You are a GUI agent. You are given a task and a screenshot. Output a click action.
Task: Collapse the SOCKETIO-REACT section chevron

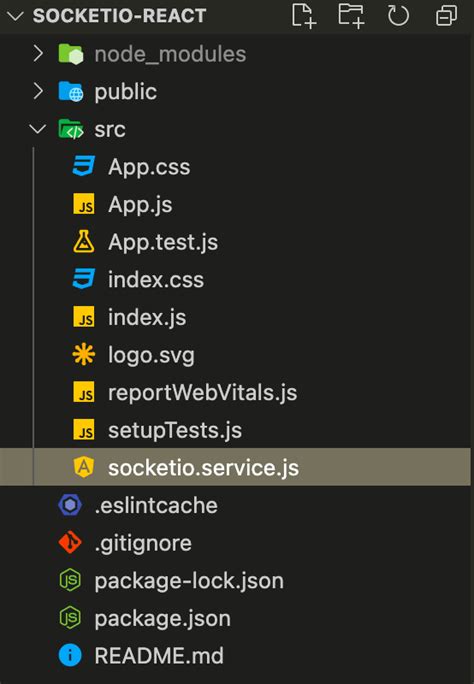point(15,17)
